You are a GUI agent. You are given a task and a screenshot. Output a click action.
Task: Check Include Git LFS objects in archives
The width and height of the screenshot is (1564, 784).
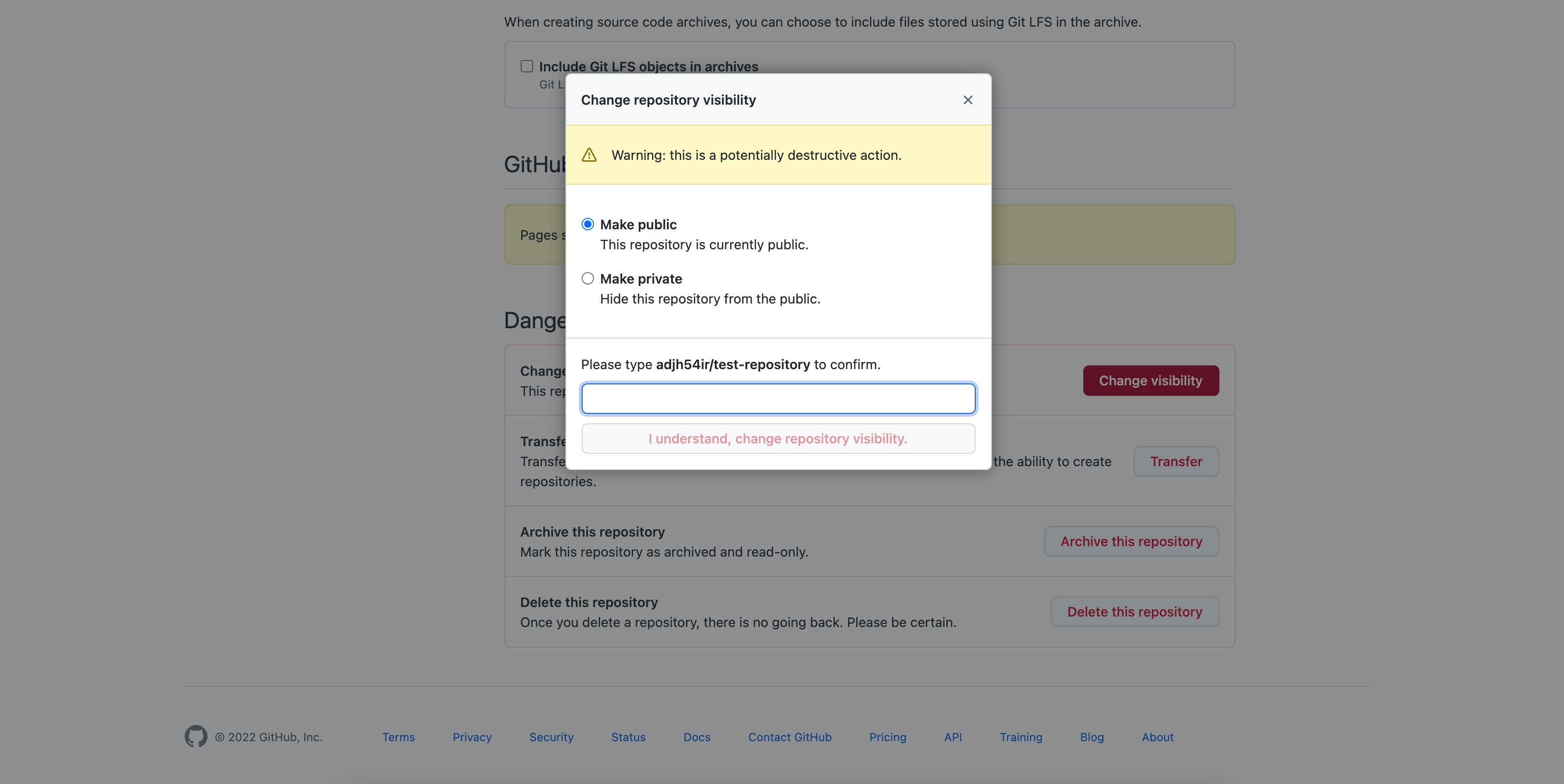(x=526, y=66)
